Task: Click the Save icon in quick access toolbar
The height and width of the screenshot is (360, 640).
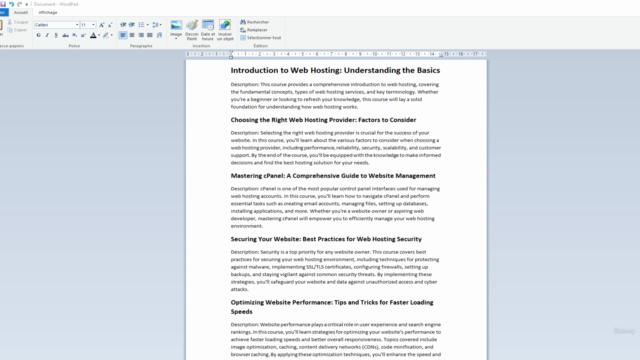Action: 3,4
